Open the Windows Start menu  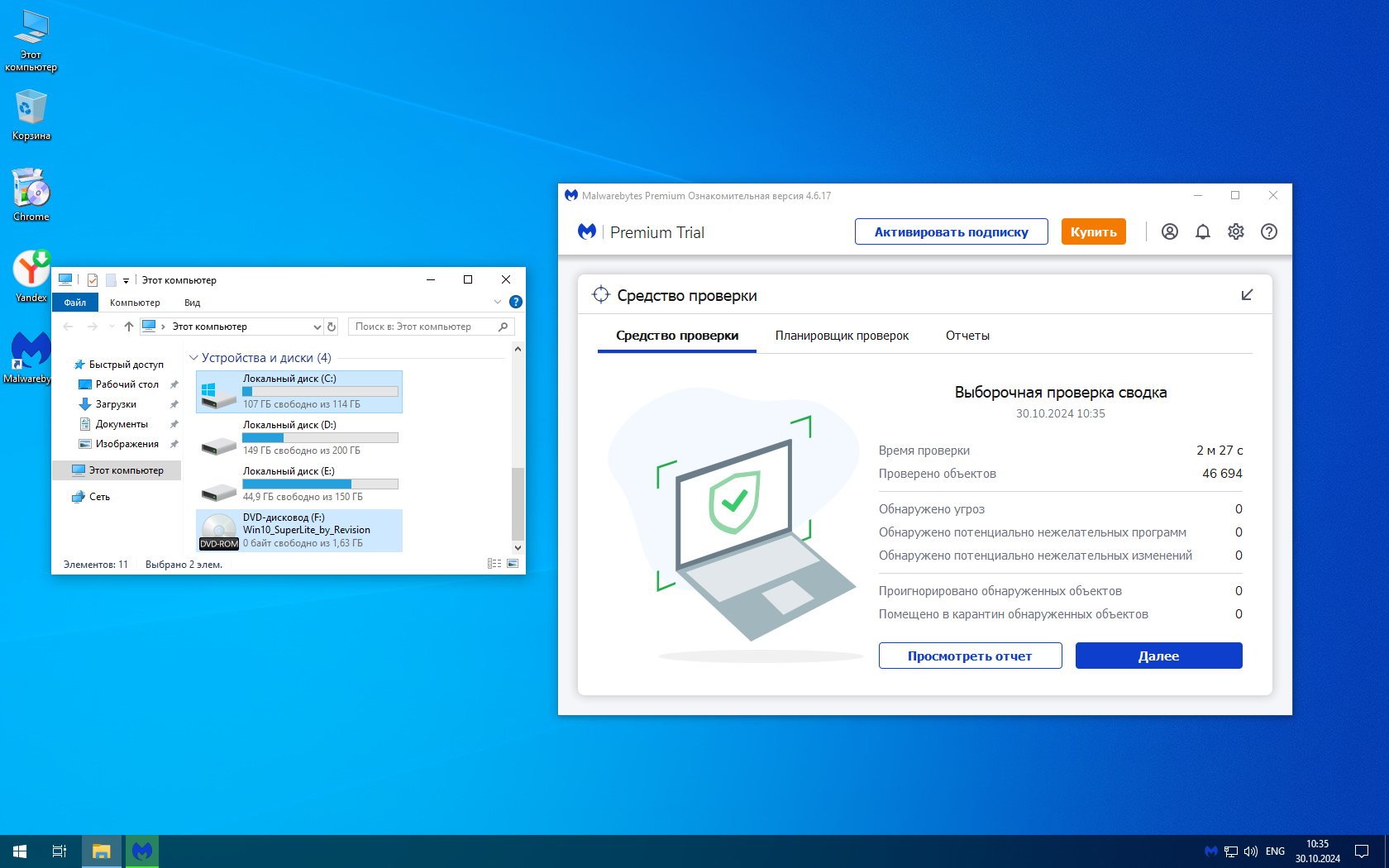[x=20, y=851]
